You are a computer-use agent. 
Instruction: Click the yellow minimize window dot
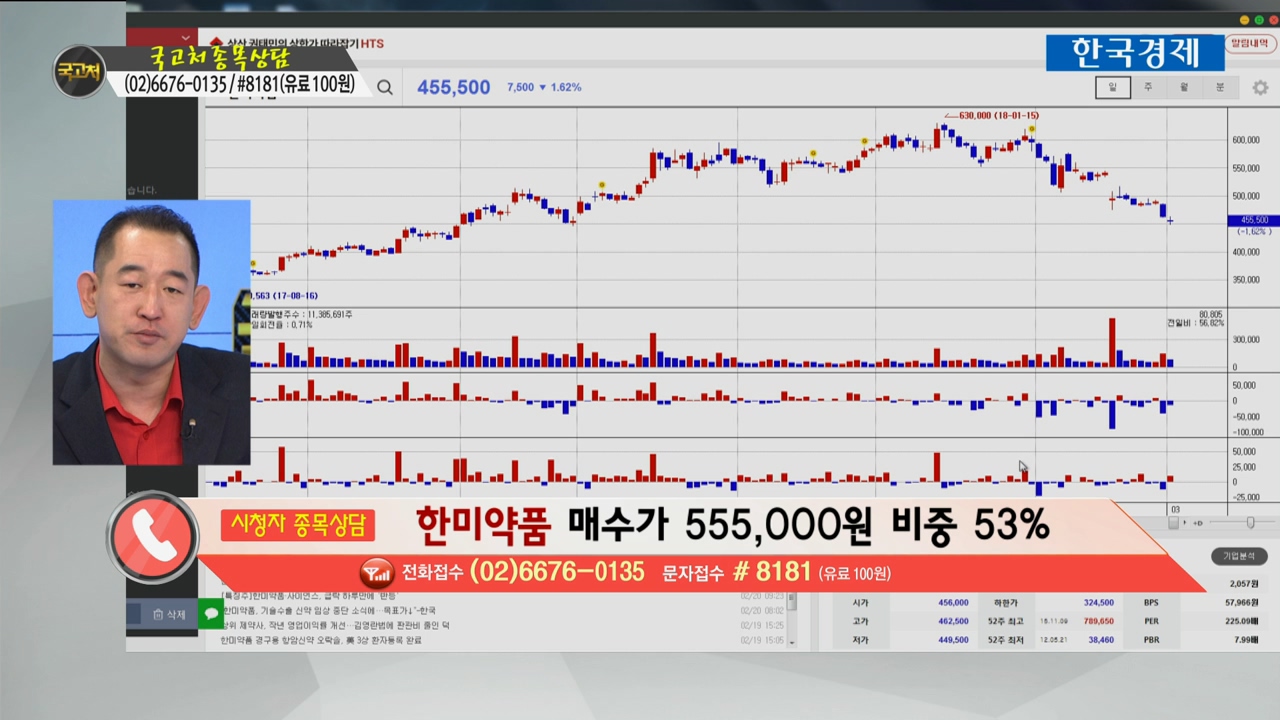pos(1245,20)
